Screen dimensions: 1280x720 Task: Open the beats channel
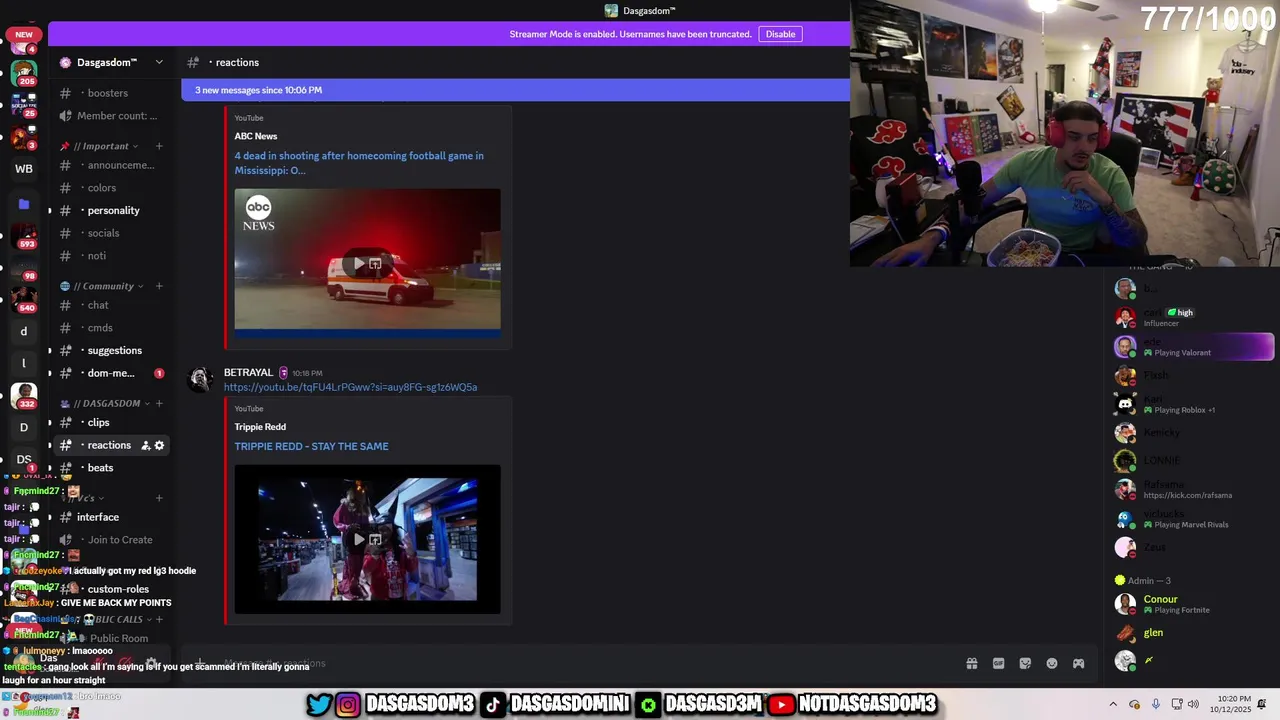pos(111,468)
